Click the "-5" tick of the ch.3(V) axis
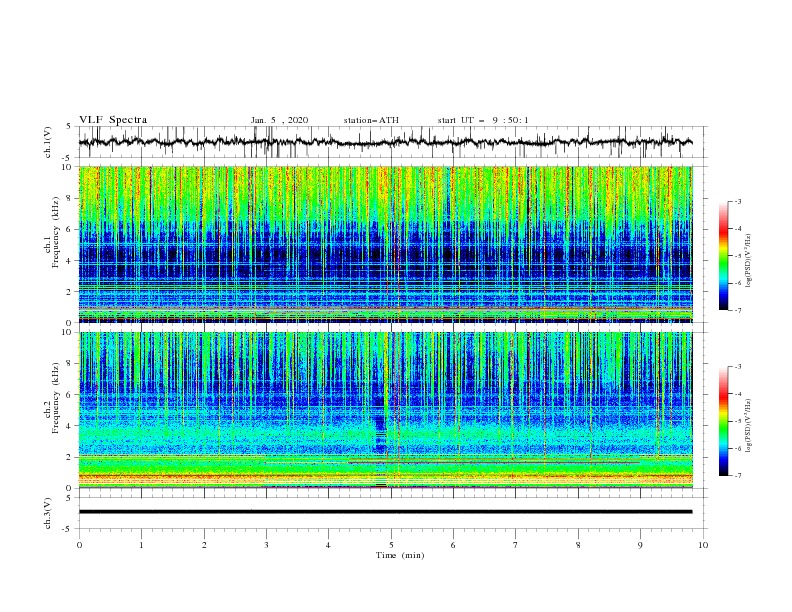This screenshot has height=612, width=792. pos(68,529)
